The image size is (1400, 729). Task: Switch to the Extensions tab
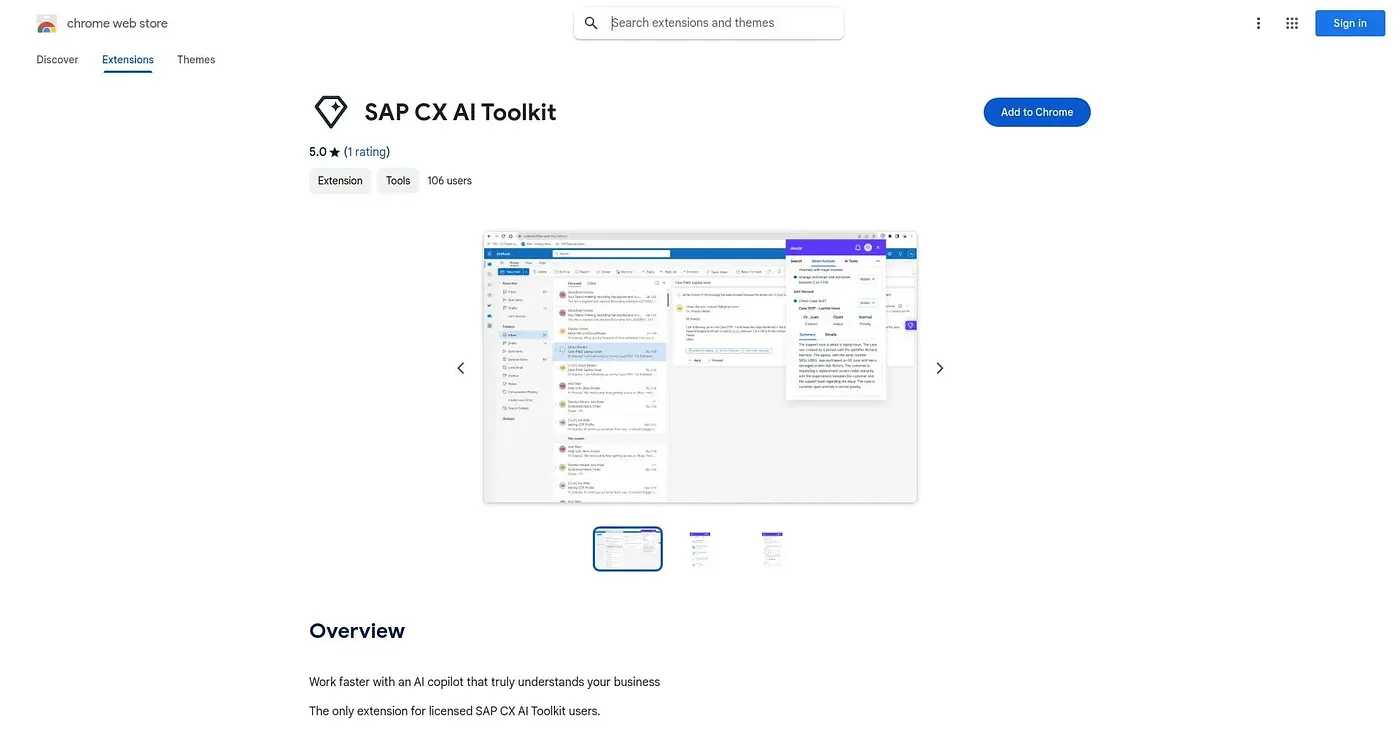128,60
